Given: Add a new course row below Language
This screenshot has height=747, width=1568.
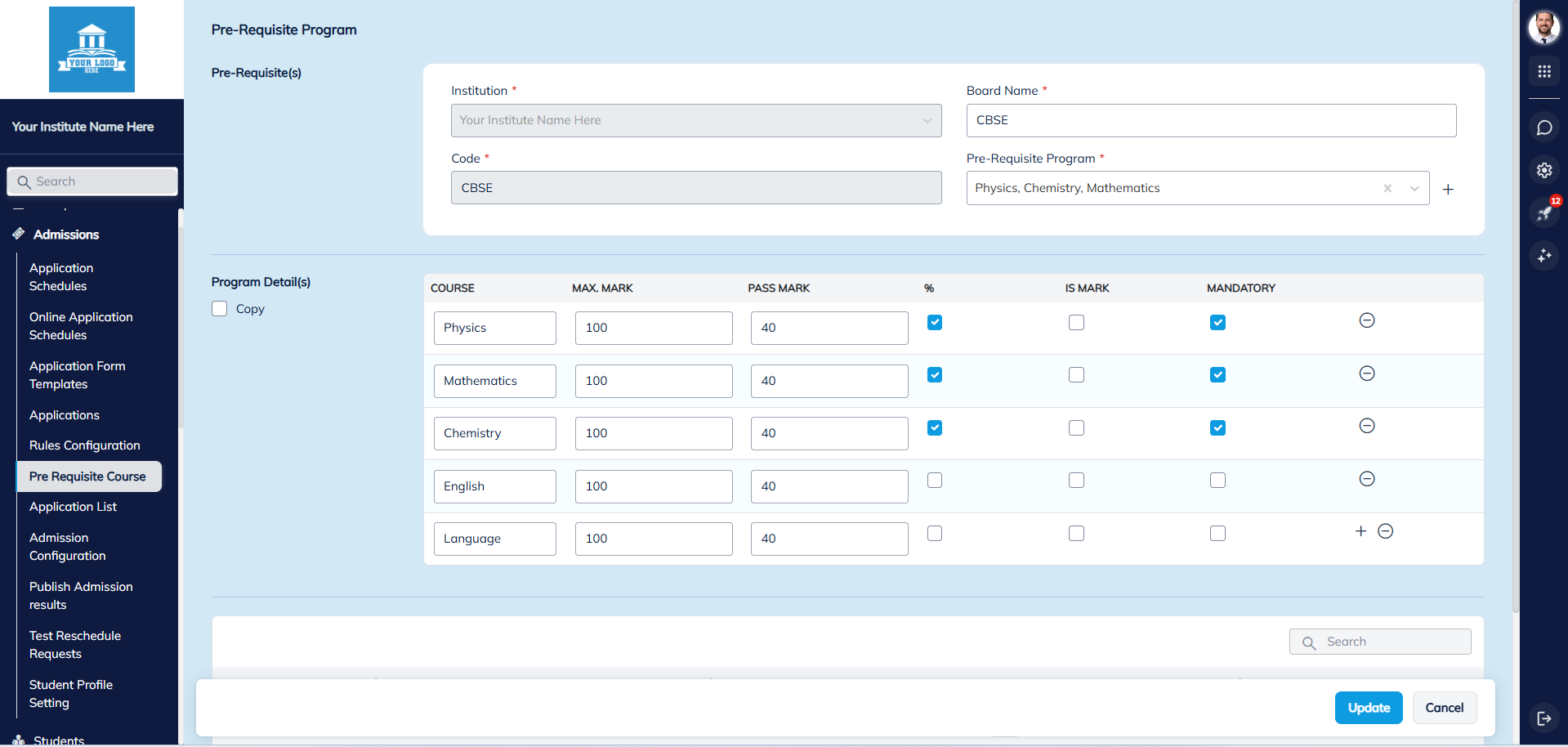Looking at the screenshot, I should pos(1360,530).
